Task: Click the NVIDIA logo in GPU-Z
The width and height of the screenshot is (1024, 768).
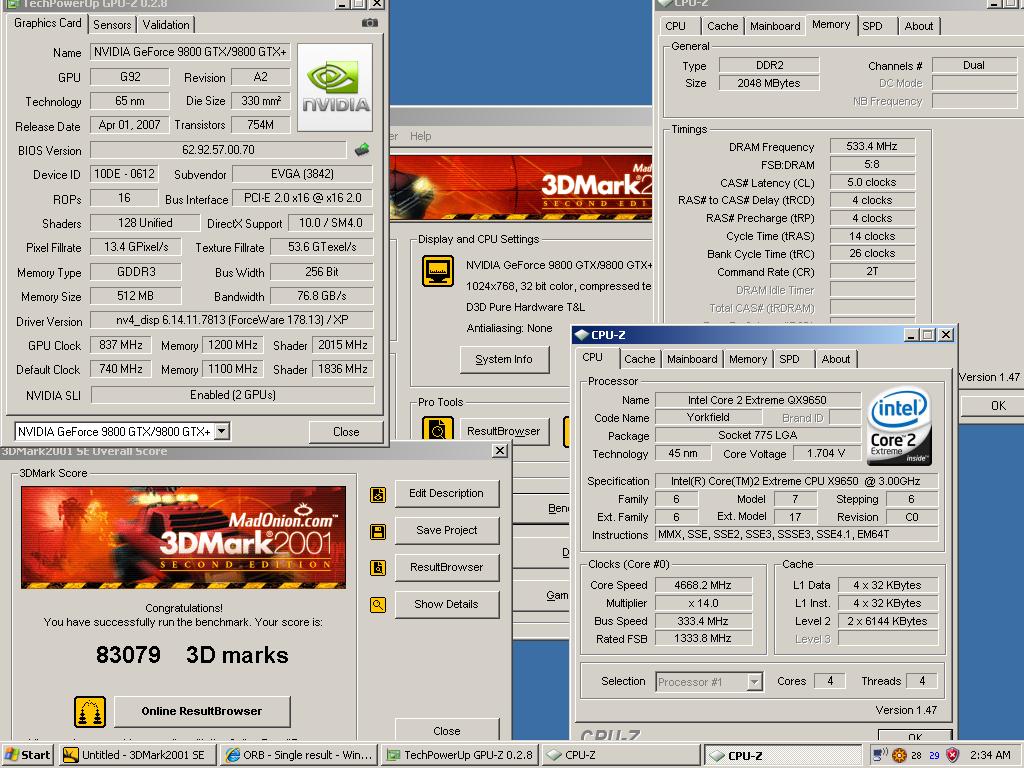Action: coord(335,88)
